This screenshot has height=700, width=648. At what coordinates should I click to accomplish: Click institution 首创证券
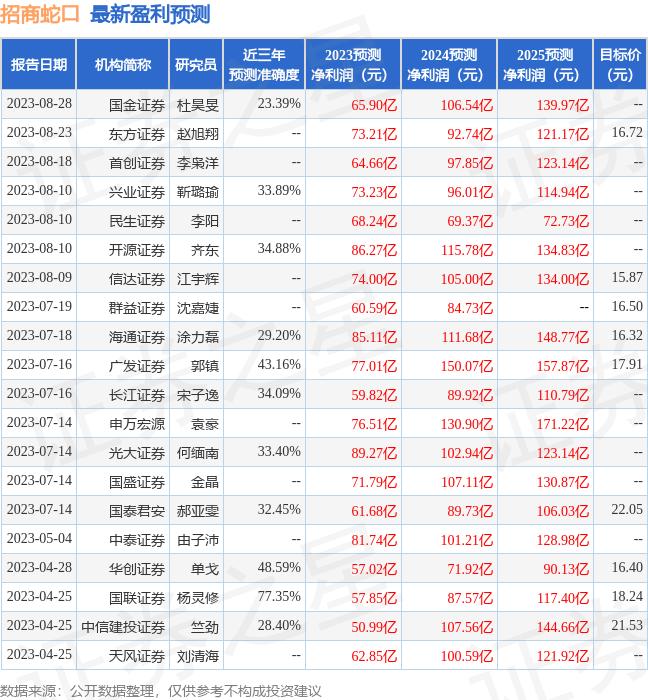pyautogui.click(x=137, y=163)
